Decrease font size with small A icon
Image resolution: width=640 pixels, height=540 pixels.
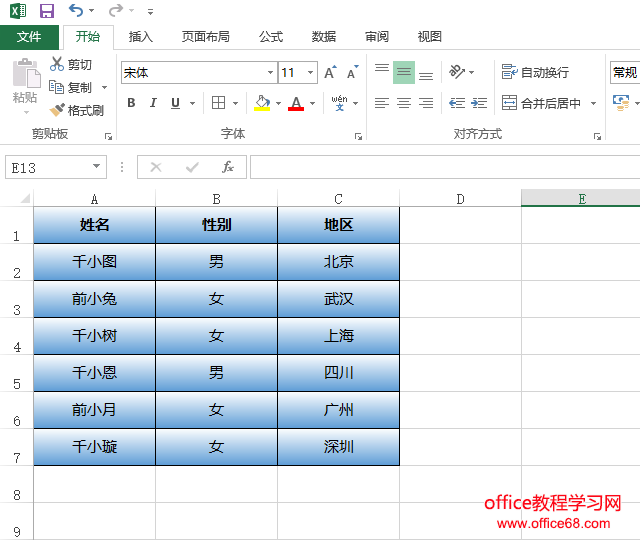pyautogui.click(x=353, y=72)
